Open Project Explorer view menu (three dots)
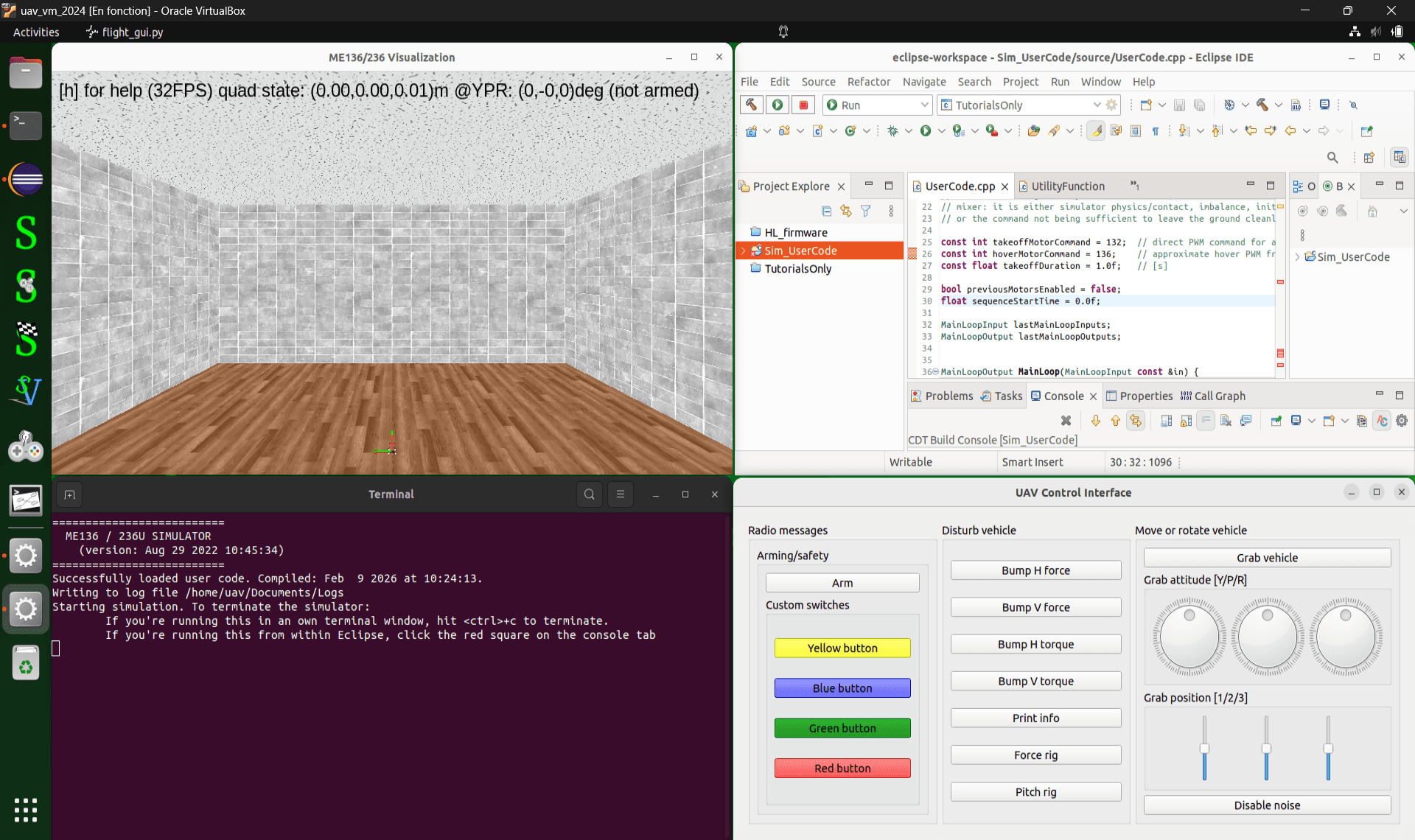This screenshot has height=840, width=1415. pos(891,211)
